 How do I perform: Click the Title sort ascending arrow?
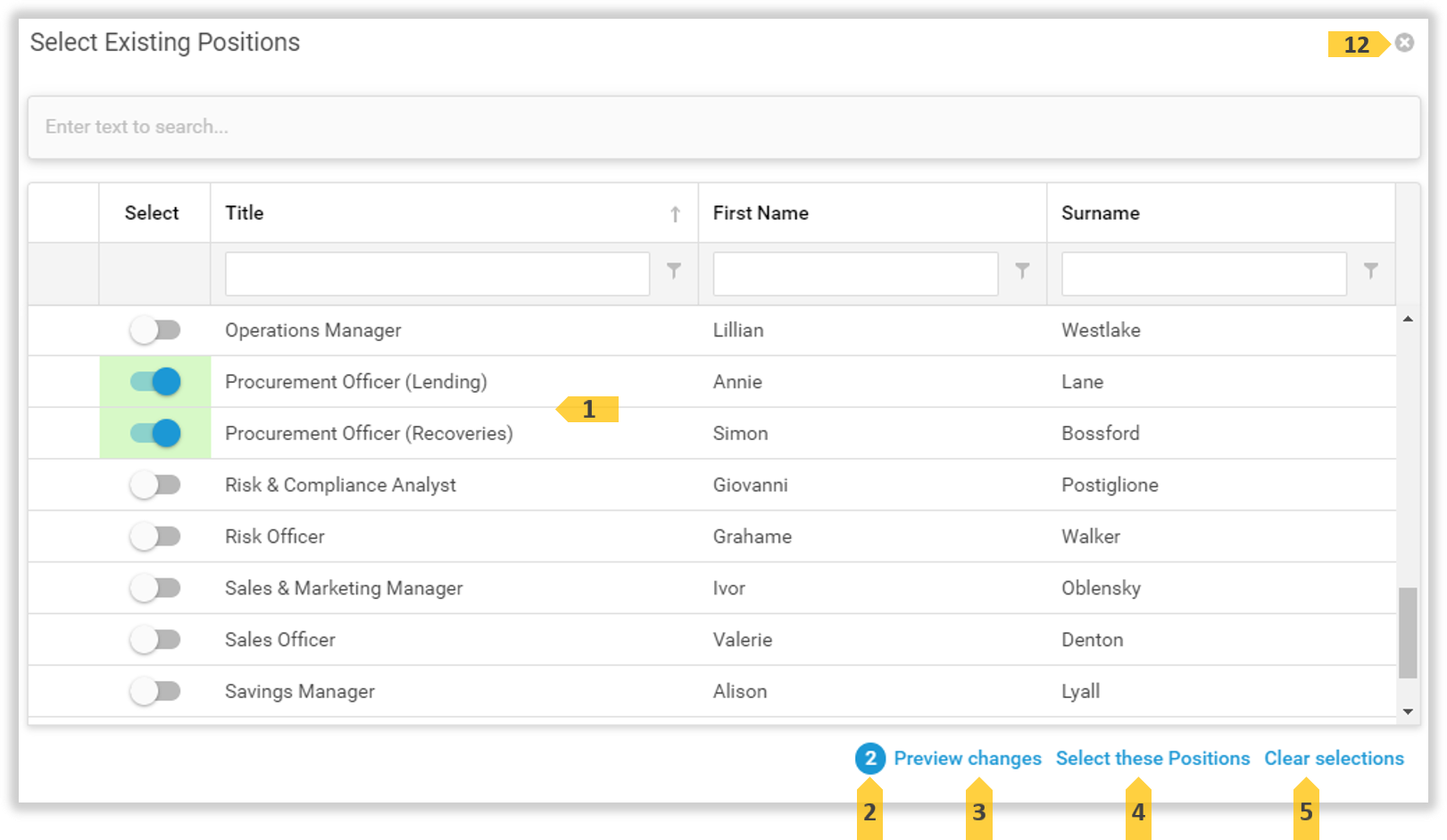tap(675, 214)
